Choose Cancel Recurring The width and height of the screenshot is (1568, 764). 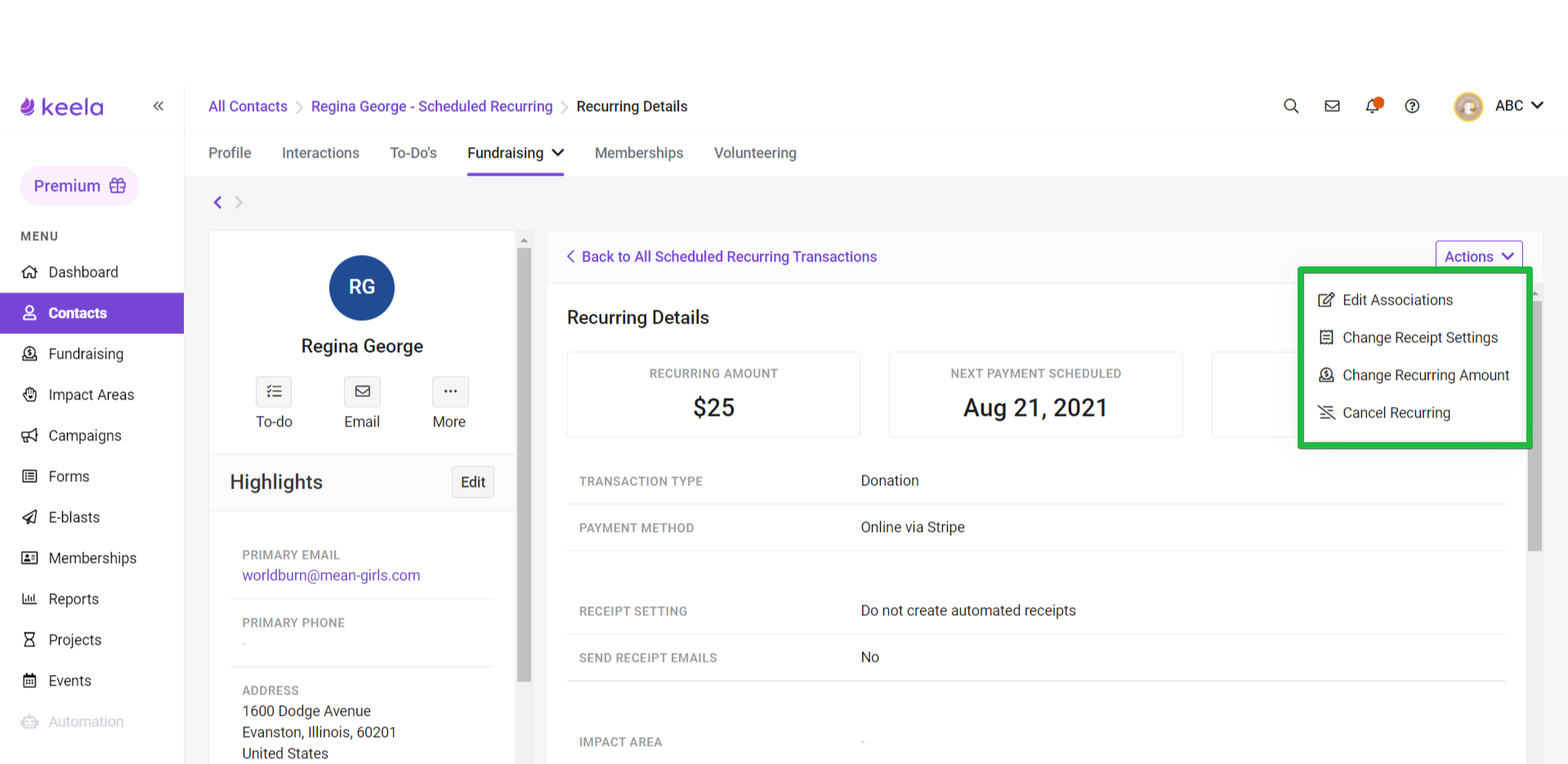[x=1384, y=413]
